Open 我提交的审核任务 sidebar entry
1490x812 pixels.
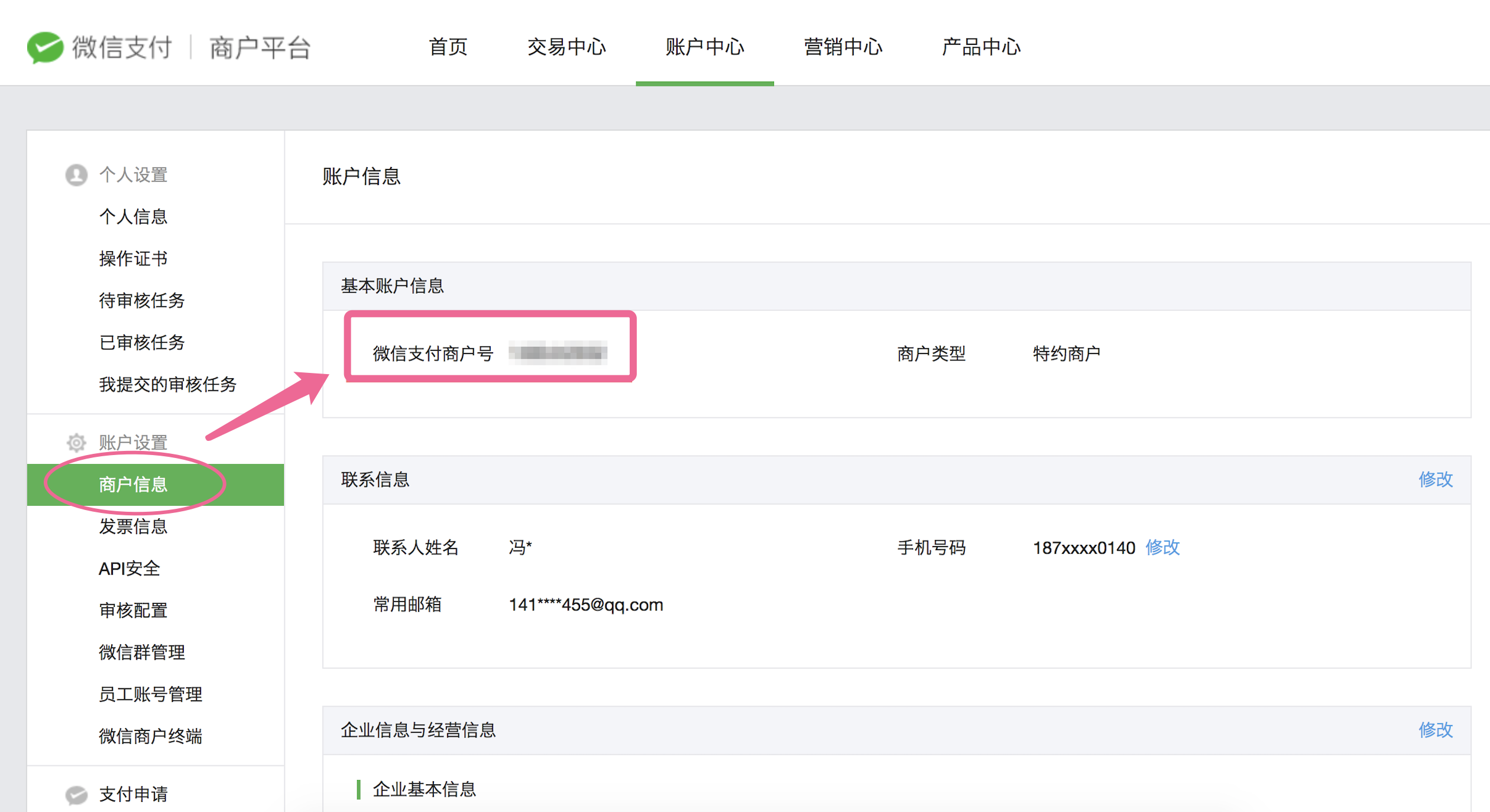coord(167,384)
